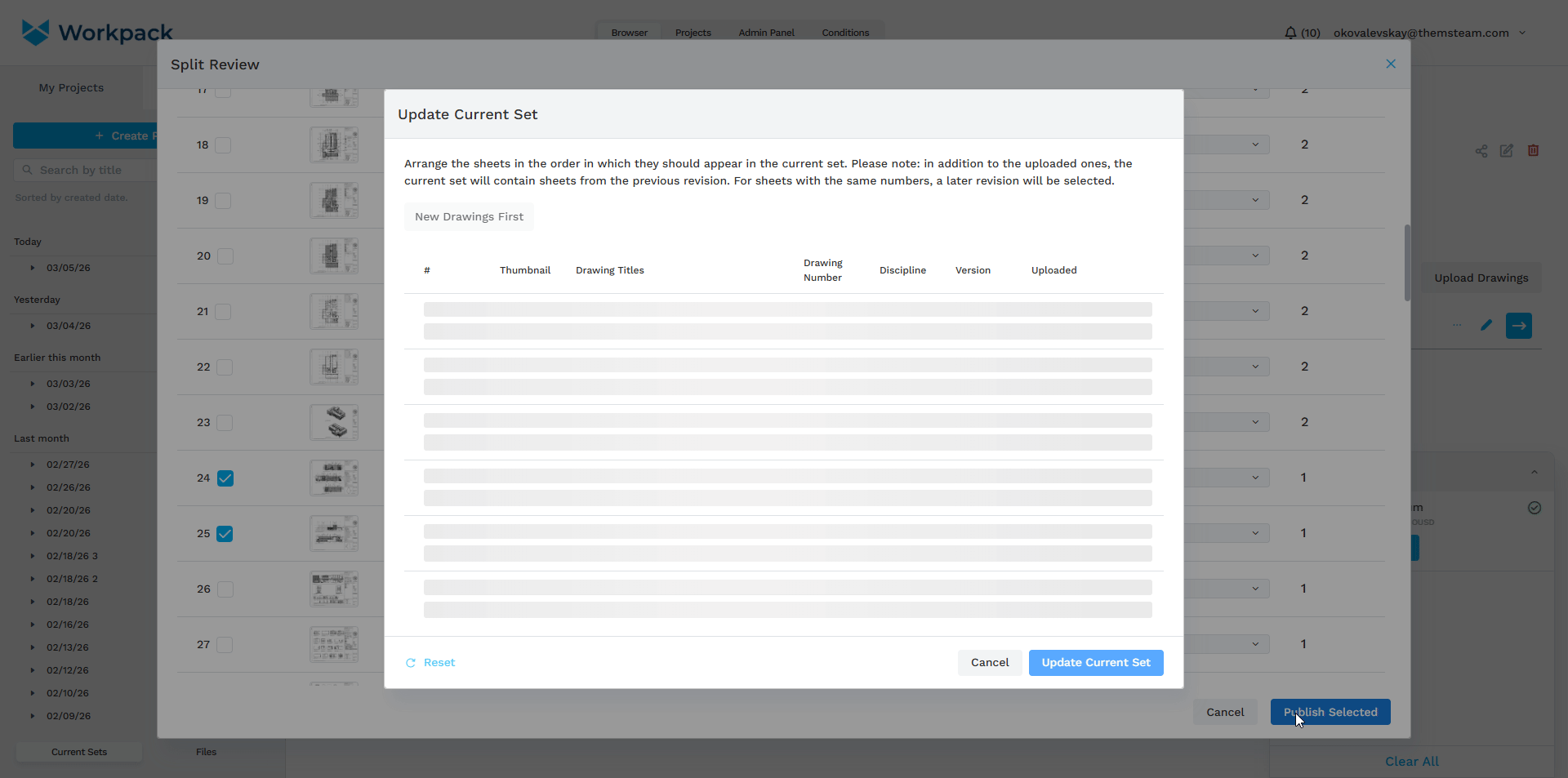Click the edit note icon beside share
1568x778 pixels.
[x=1507, y=151]
